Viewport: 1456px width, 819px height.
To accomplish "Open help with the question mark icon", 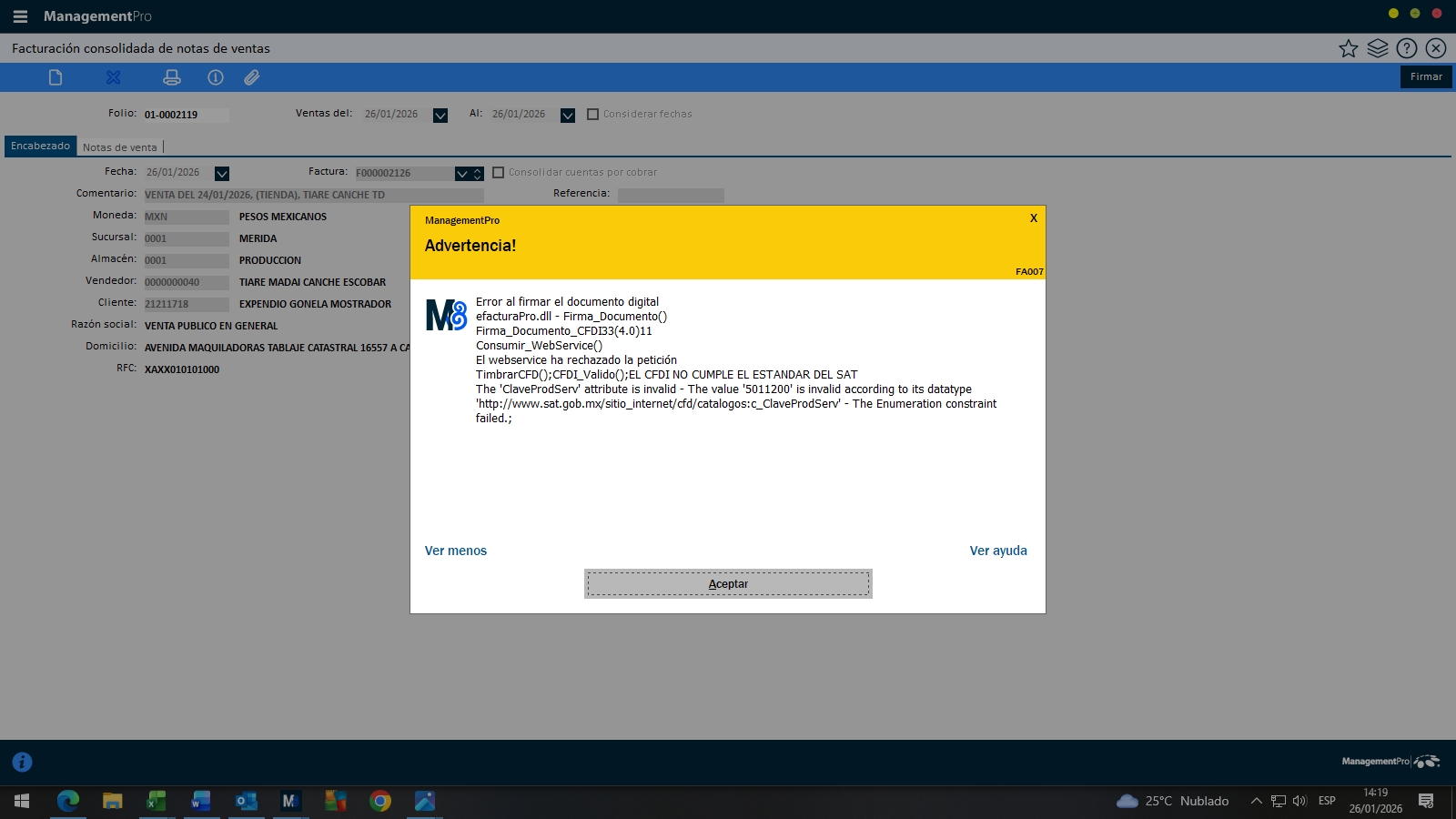I will point(1407,48).
